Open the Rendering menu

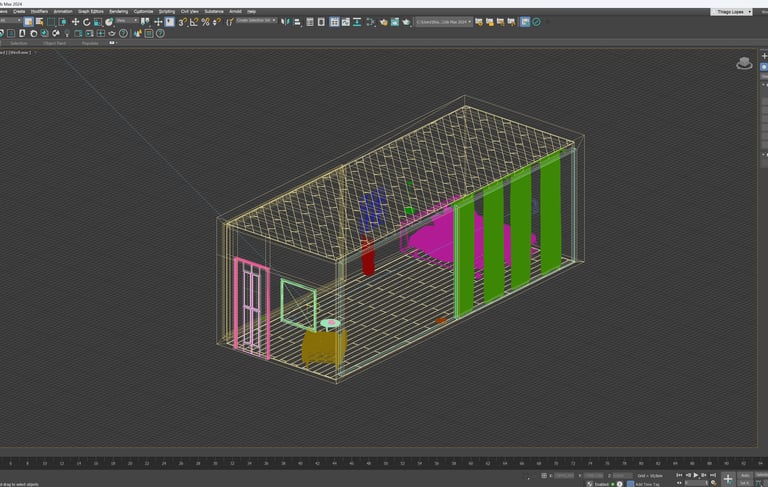click(118, 11)
